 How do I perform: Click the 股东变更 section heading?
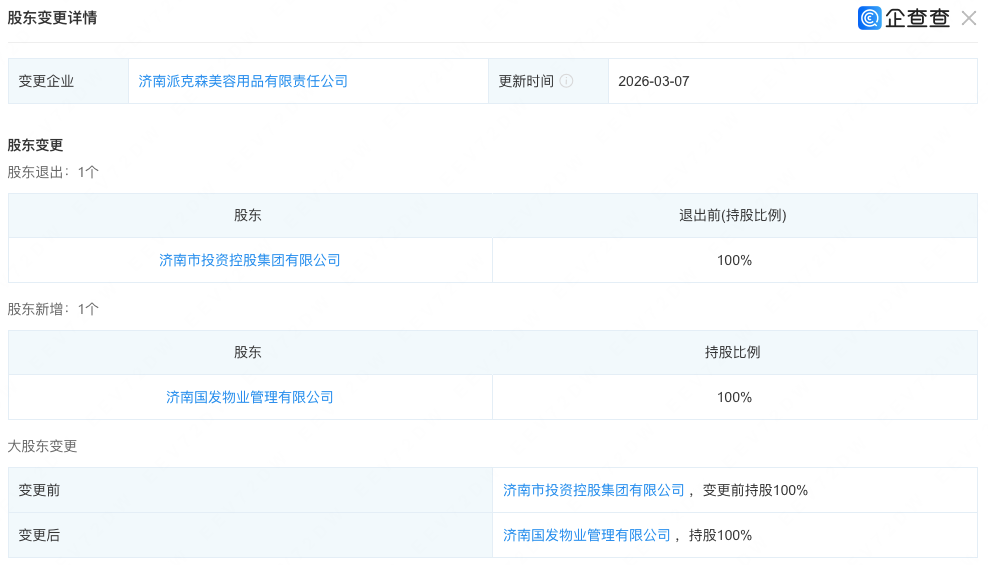(35, 145)
